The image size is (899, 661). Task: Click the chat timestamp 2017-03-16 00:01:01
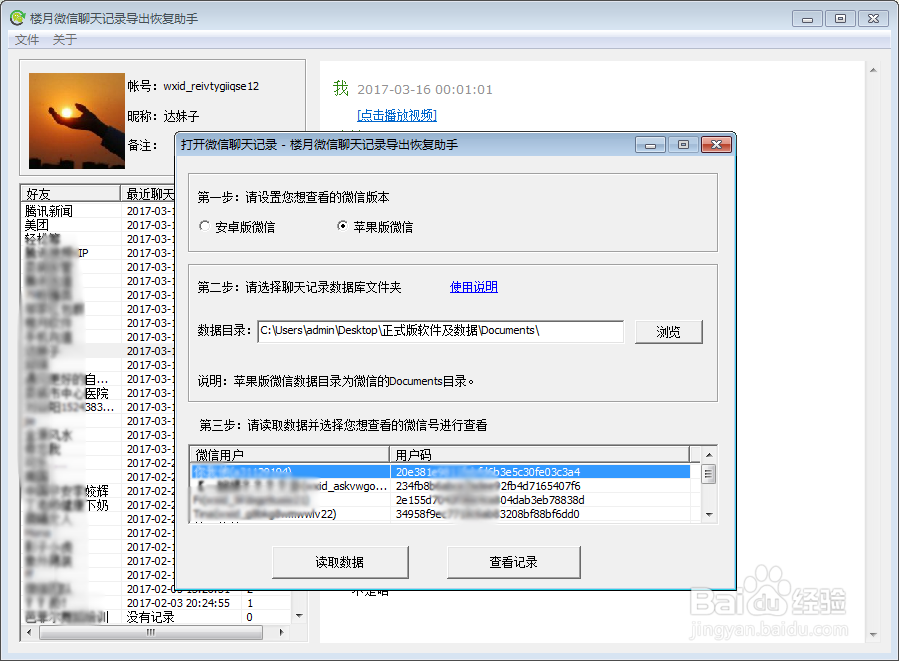pos(425,89)
